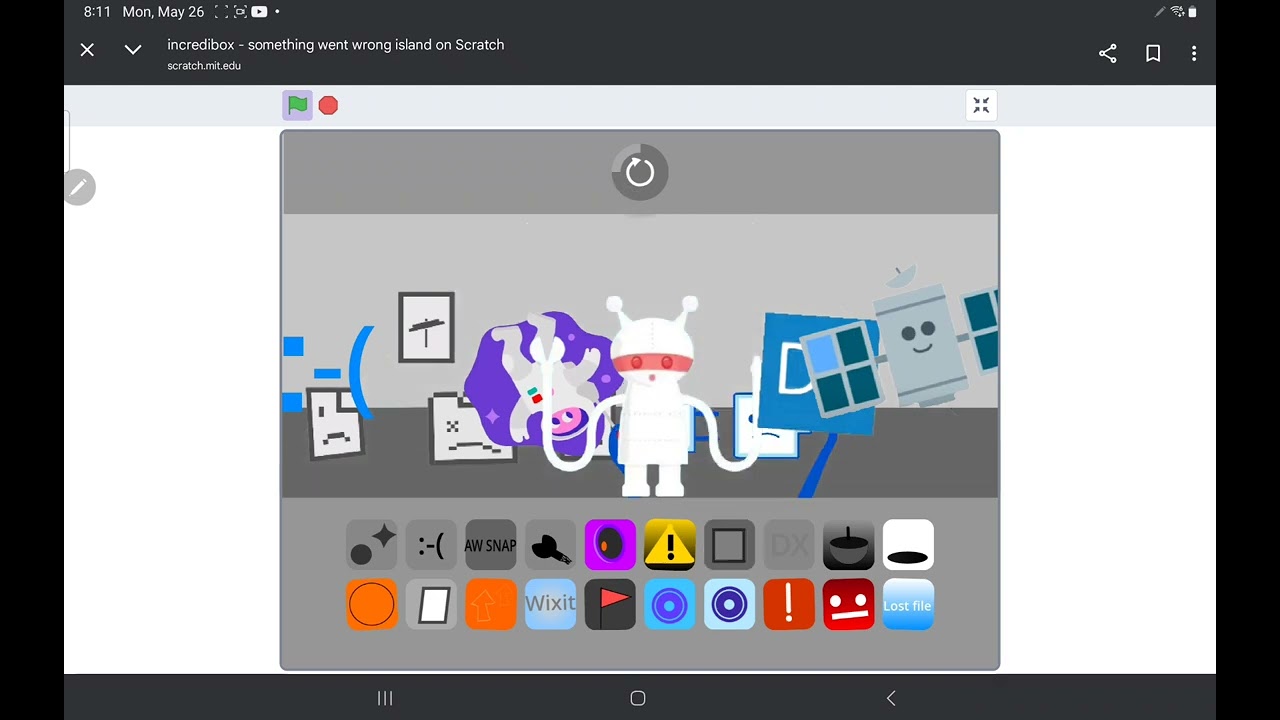Select the Wixit sound icon
The height and width of the screenshot is (720, 1280).
point(550,605)
